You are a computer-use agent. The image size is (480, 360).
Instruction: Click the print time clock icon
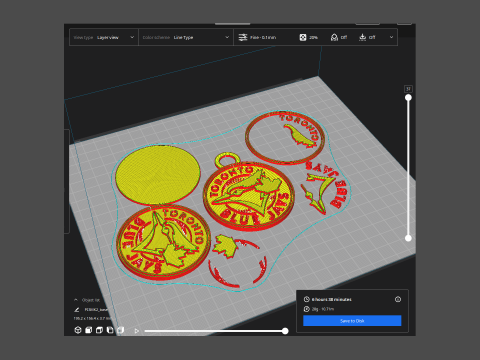(x=307, y=299)
